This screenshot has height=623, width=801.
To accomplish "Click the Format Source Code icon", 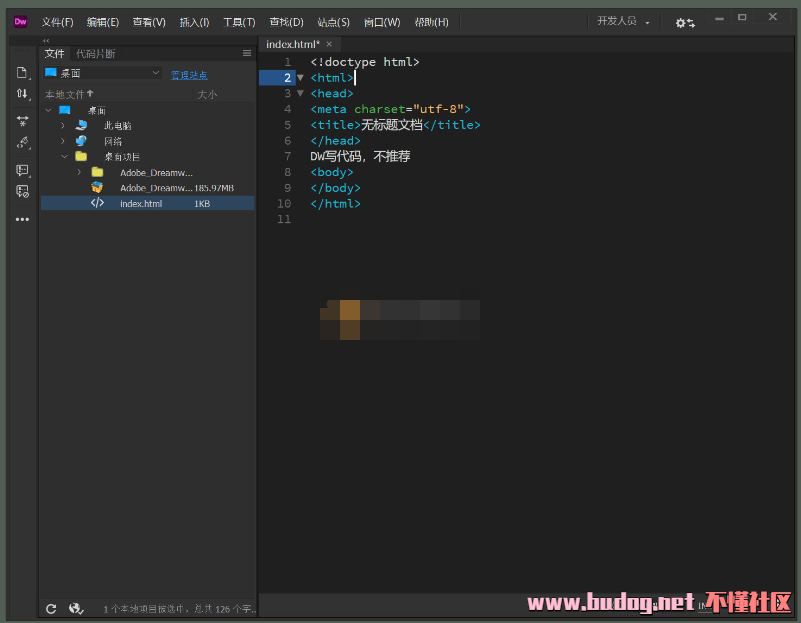I will point(22,143).
